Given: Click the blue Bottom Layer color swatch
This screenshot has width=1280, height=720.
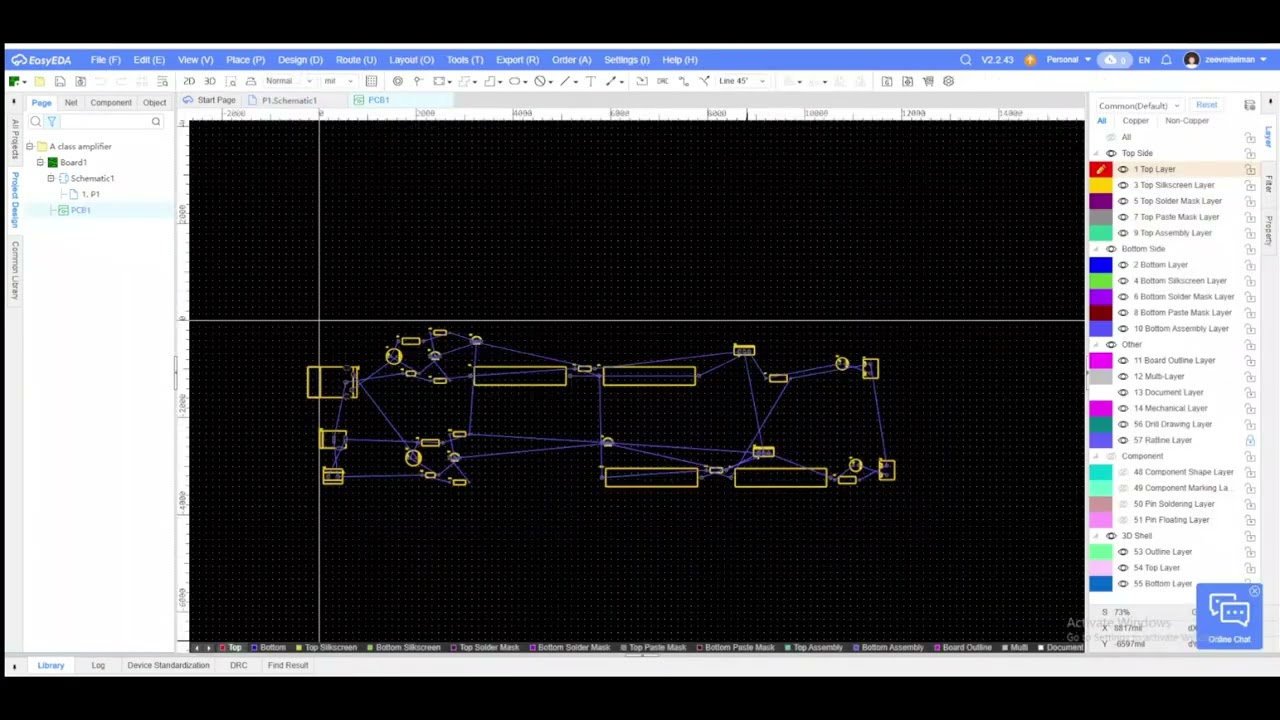Looking at the screenshot, I should [x=1100, y=265].
